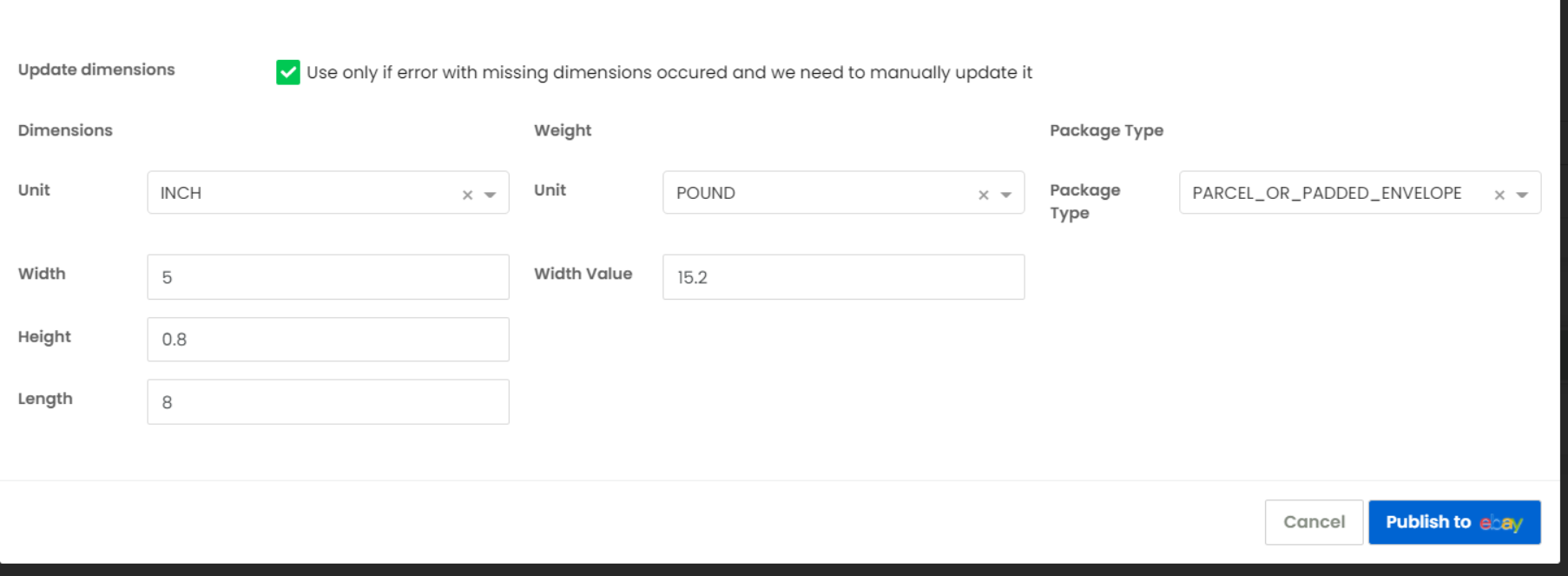The height and width of the screenshot is (576, 1568).
Task: Click the Cancel button
Action: pyautogui.click(x=1314, y=522)
